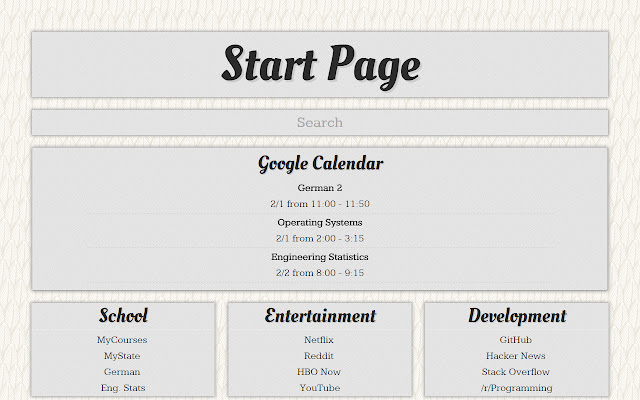Open the MyCourses link under School
The image size is (640, 400).
[122, 340]
